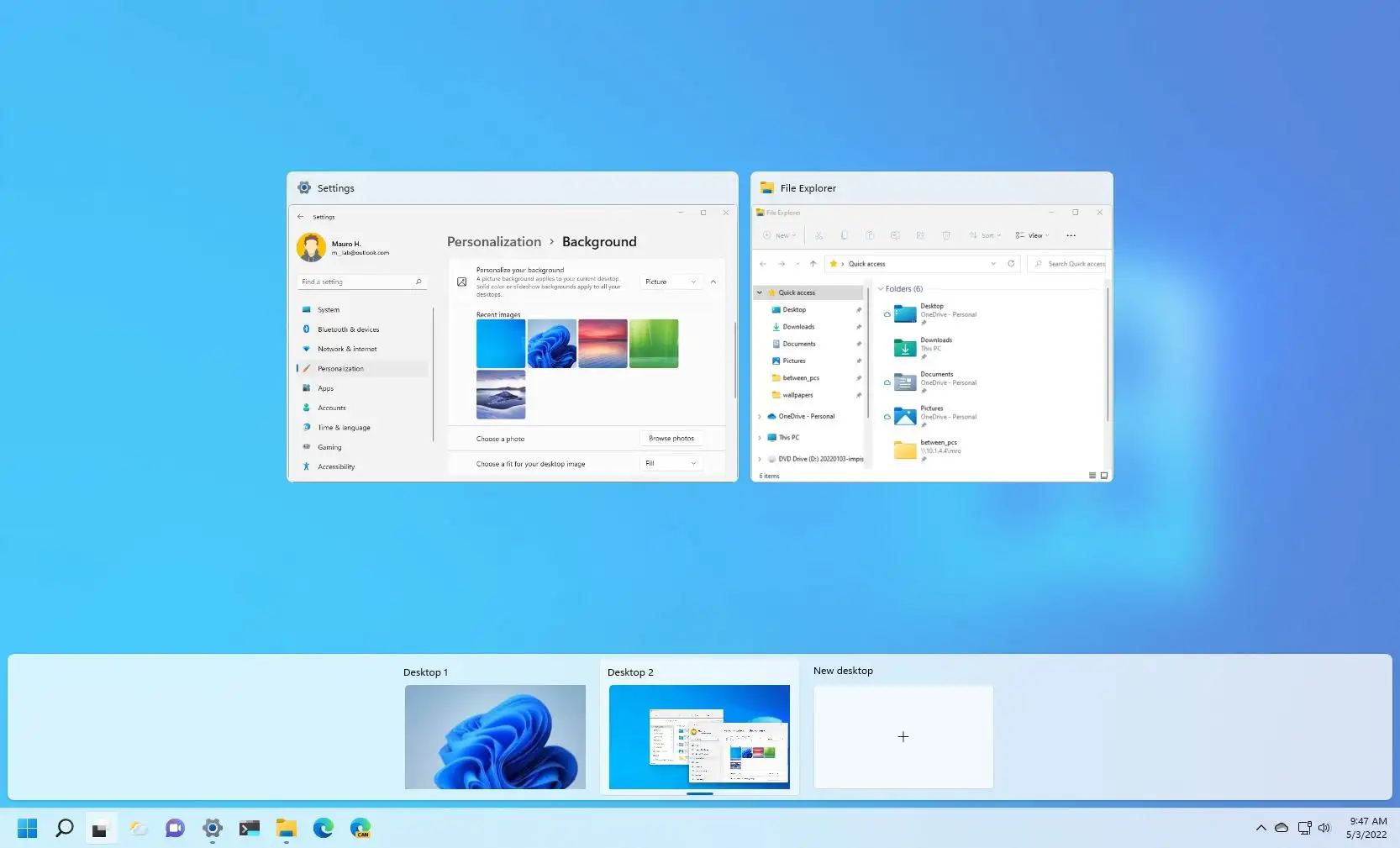This screenshot has width=1400, height=848.
Task: Click the Forward arrow in File Explorer
Action: [782, 263]
